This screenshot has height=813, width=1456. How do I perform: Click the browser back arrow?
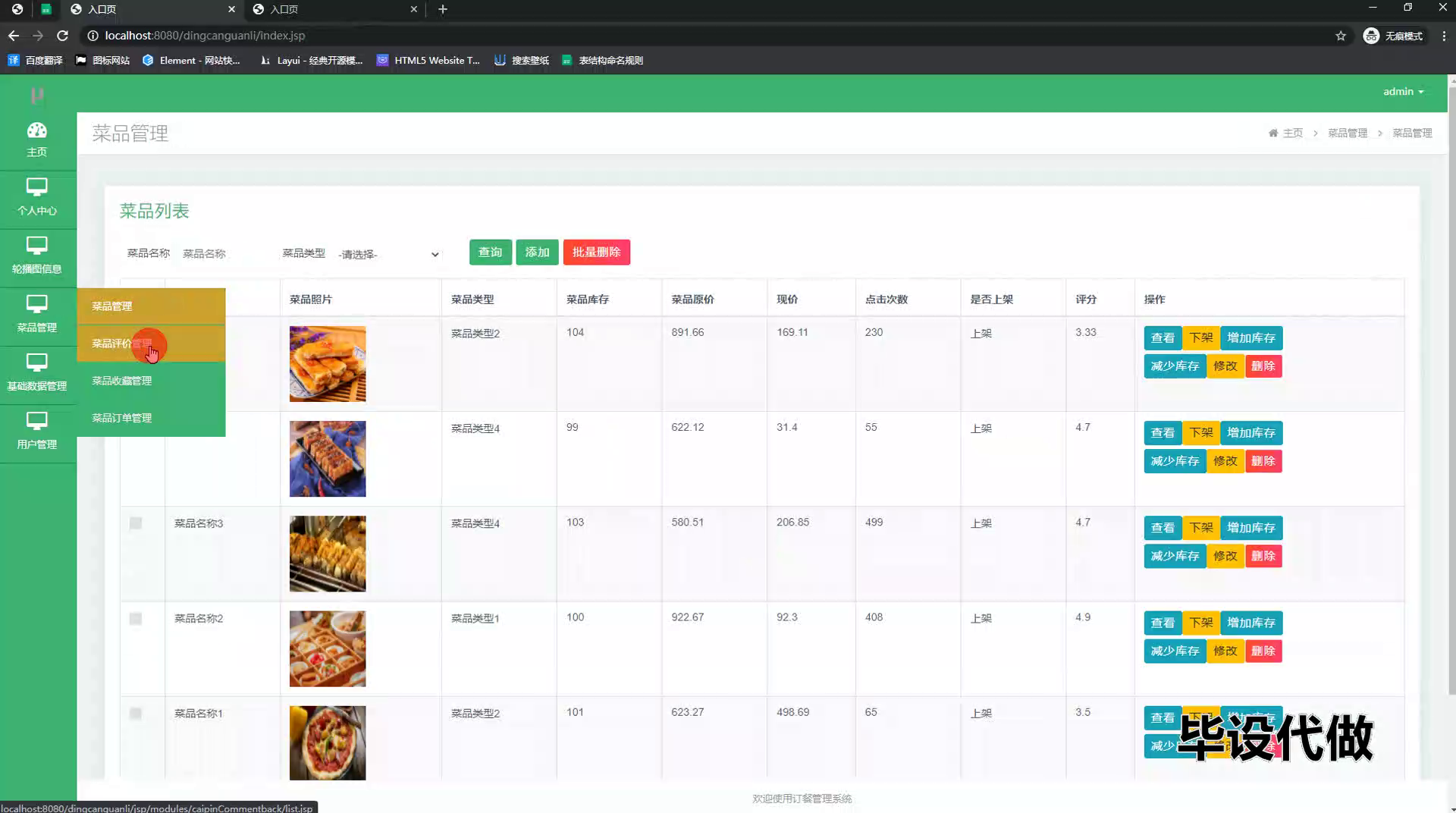coord(14,36)
